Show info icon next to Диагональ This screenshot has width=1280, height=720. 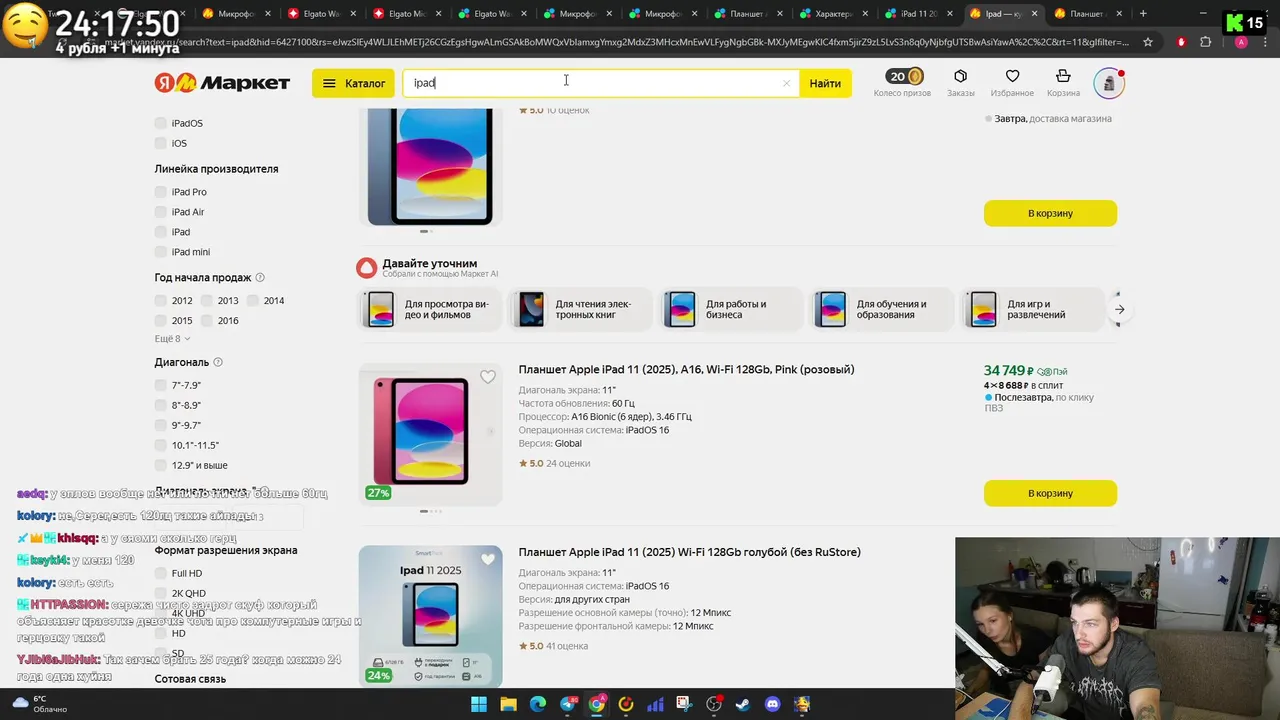tap(218, 362)
